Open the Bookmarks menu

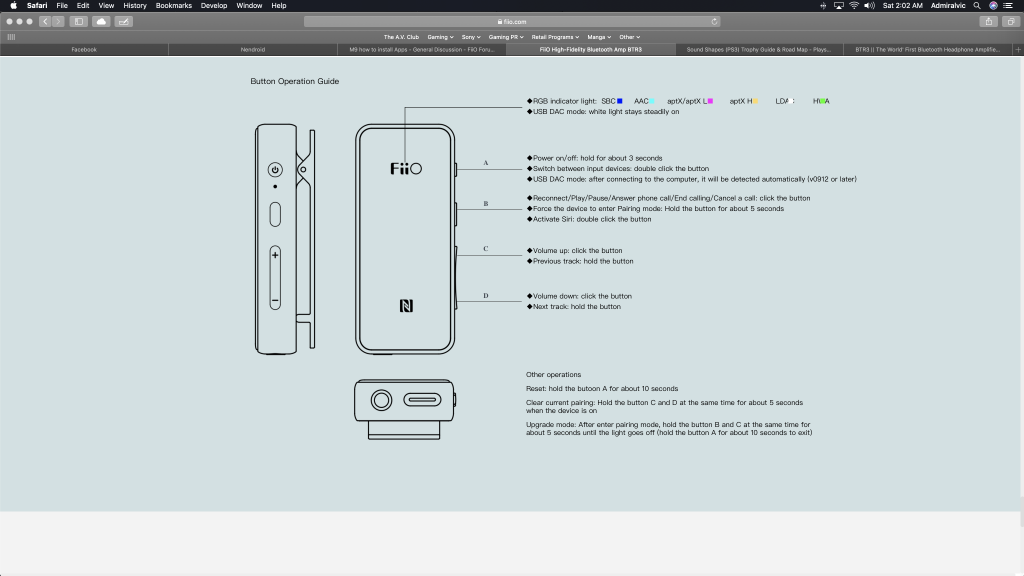click(x=174, y=5)
